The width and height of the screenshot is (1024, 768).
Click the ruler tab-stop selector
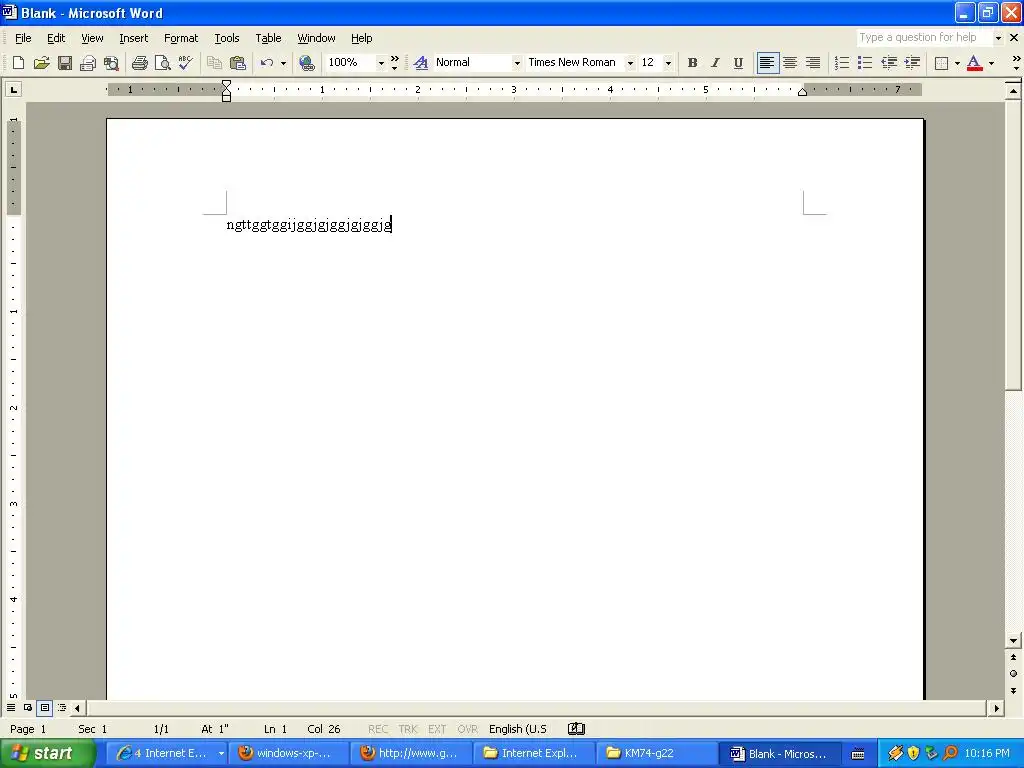pyautogui.click(x=13, y=89)
